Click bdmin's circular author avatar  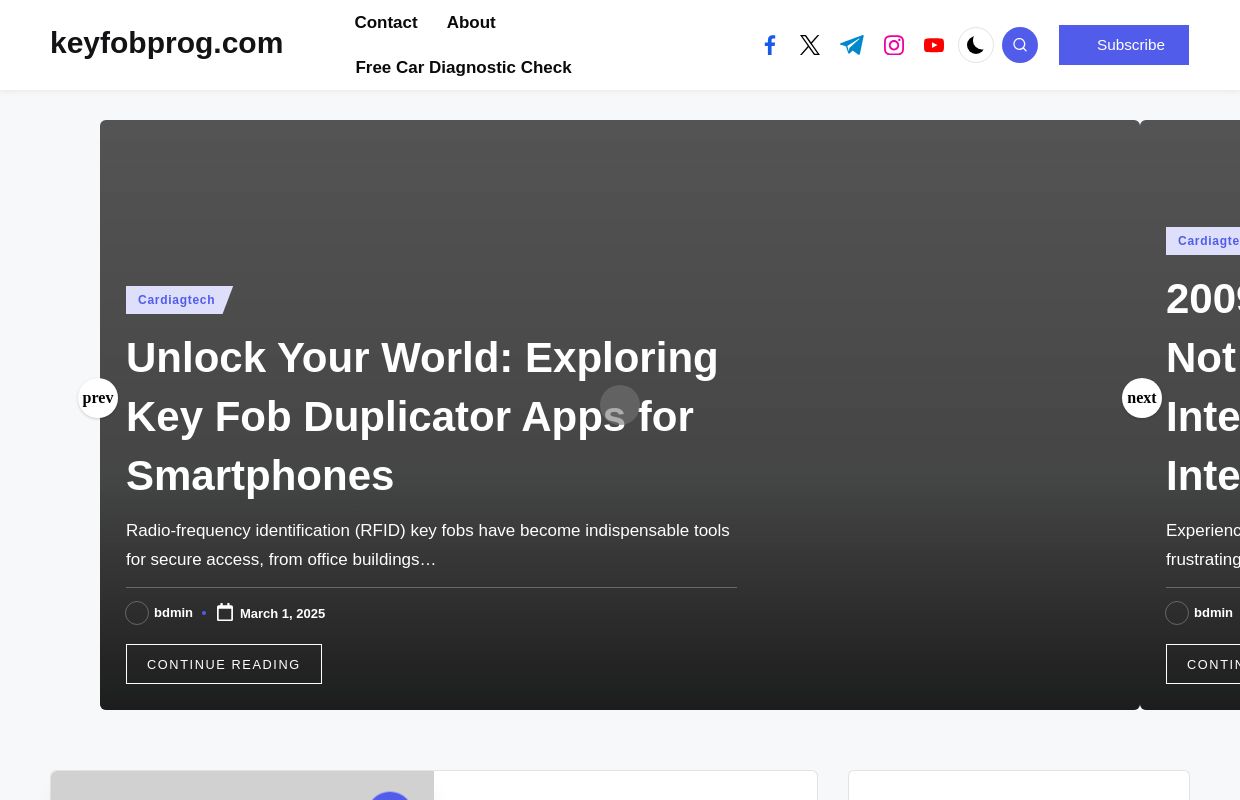137,613
